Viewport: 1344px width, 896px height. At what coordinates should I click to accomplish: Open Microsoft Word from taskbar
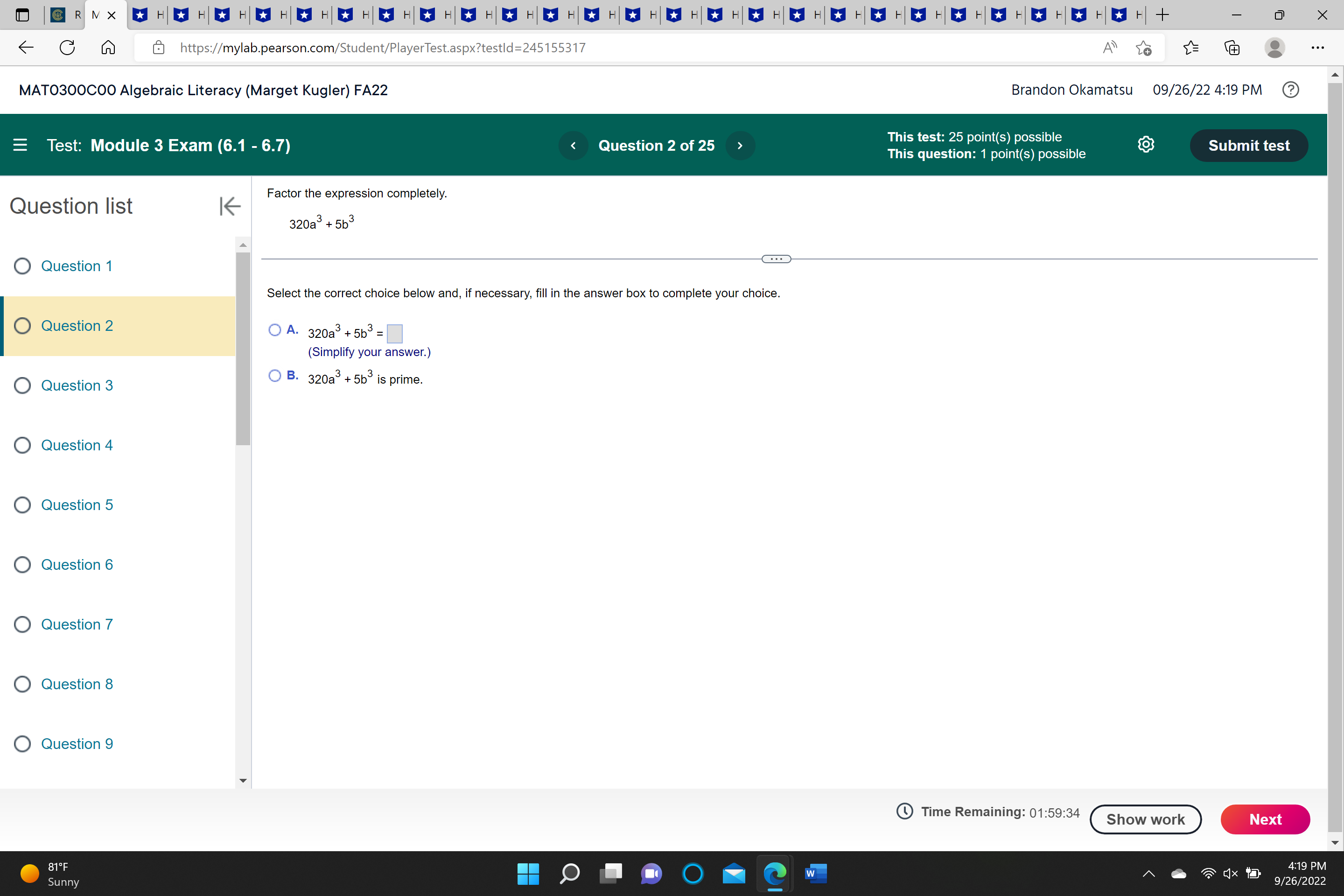[x=815, y=873]
